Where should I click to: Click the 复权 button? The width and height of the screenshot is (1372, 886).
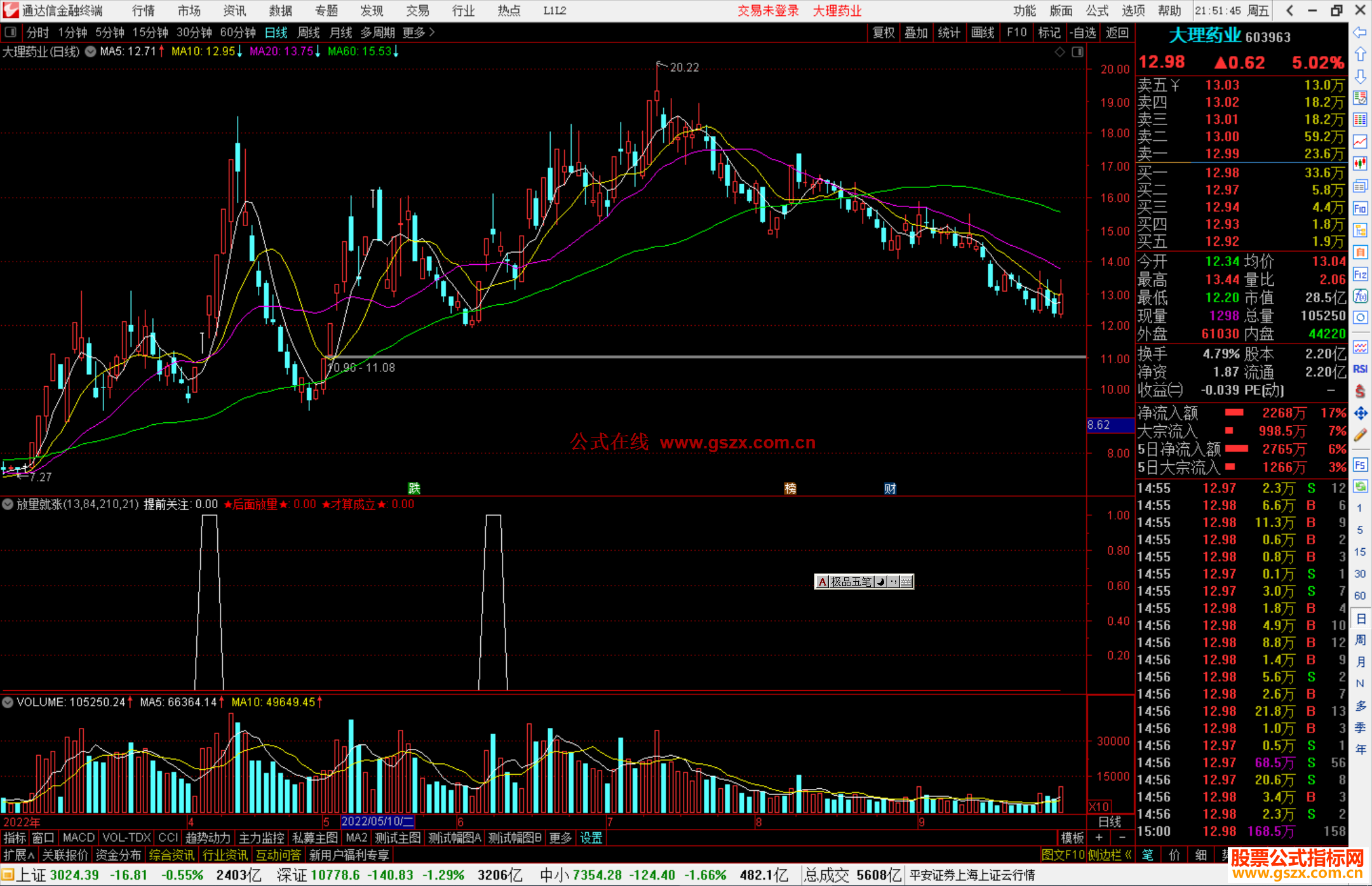(884, 32)
